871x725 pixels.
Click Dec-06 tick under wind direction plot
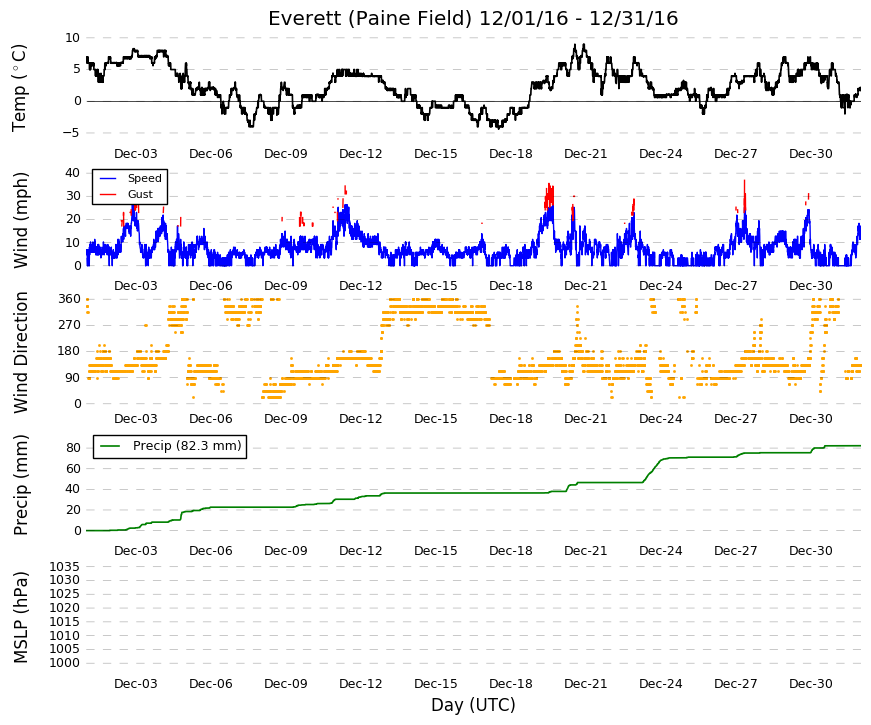click(x=211, y=419)
